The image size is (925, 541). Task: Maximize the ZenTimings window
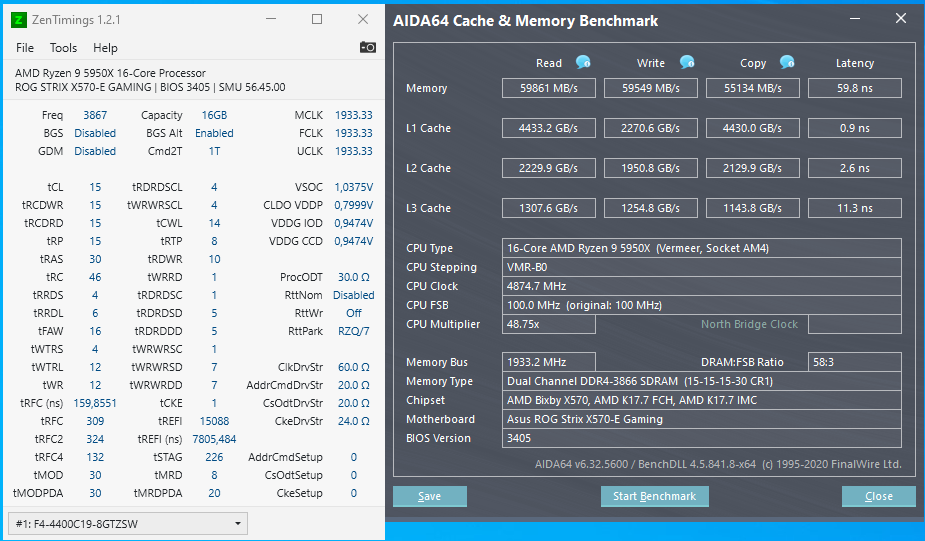(317, 19)
